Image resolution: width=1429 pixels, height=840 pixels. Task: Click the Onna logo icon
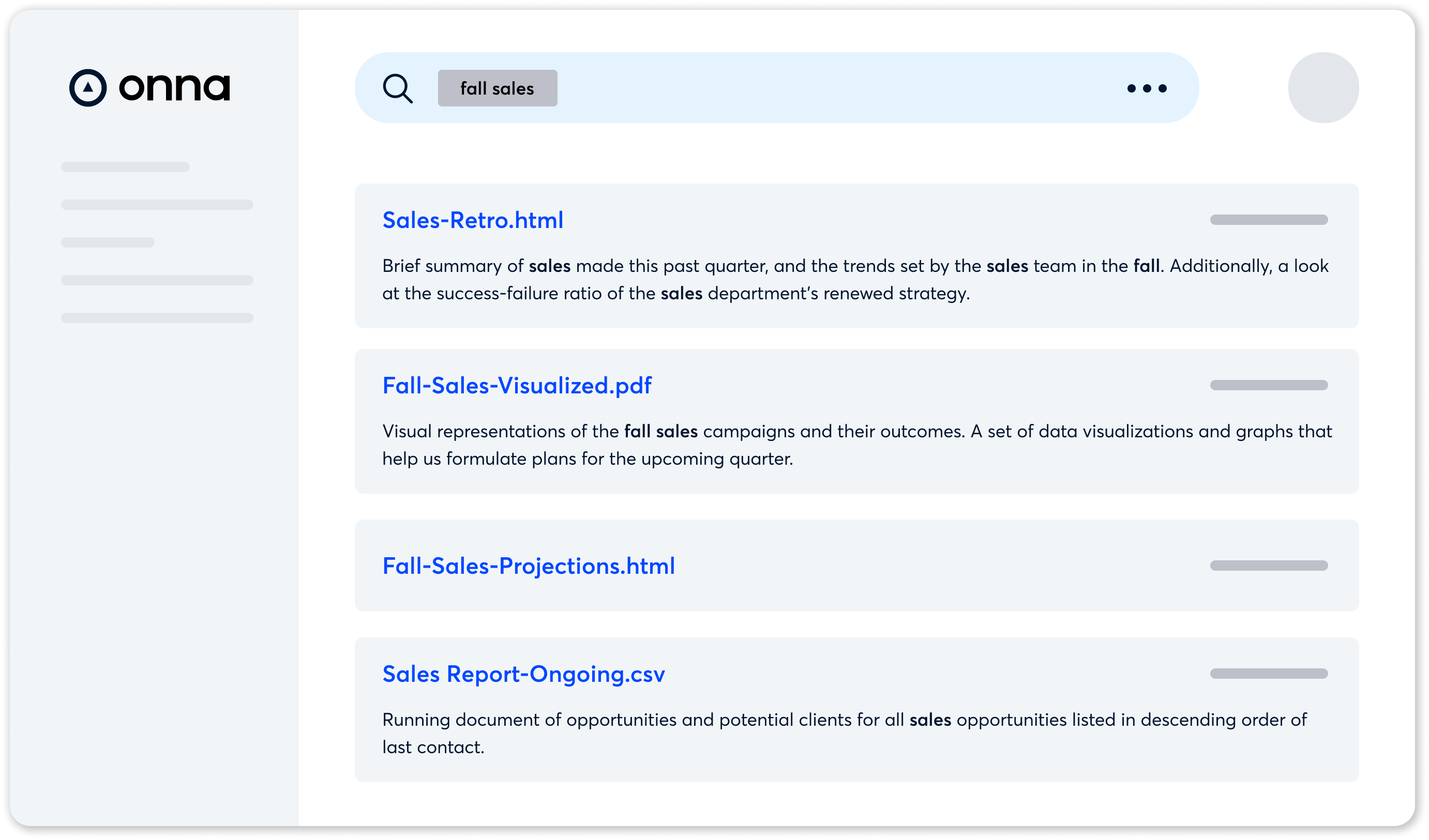coord(89,87)
